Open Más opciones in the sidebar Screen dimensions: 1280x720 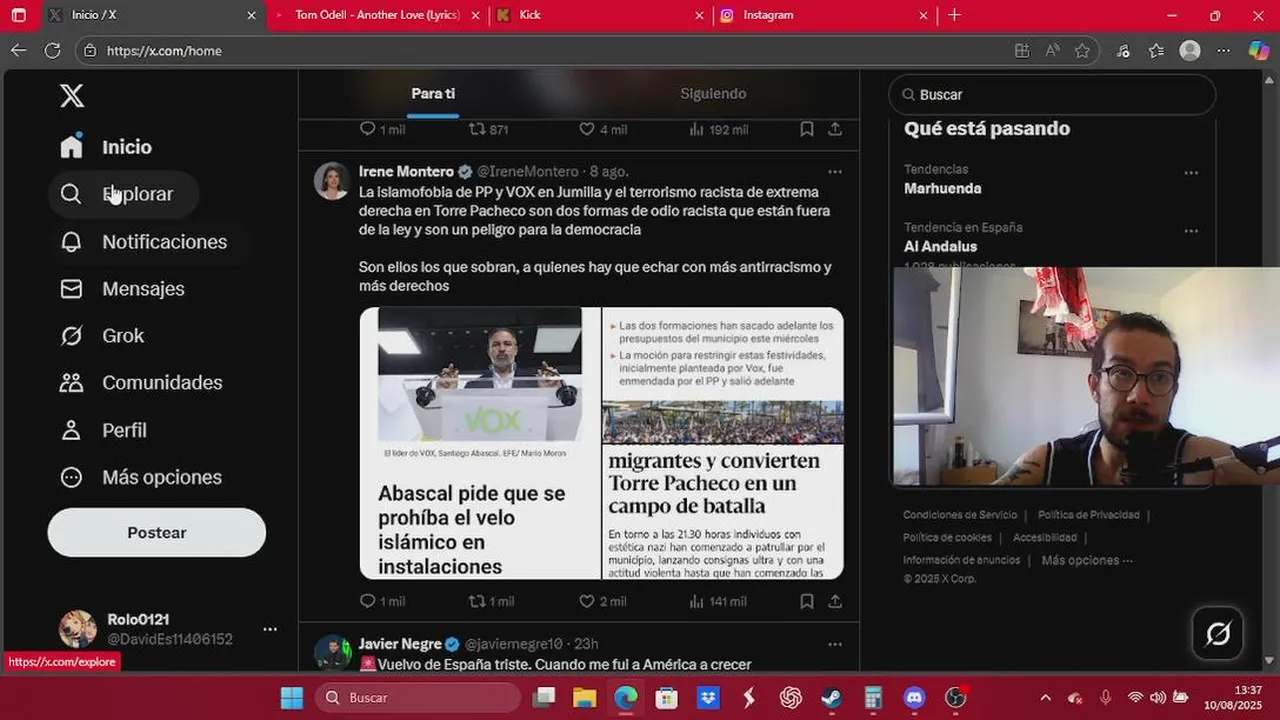click(x=141, y=477)
